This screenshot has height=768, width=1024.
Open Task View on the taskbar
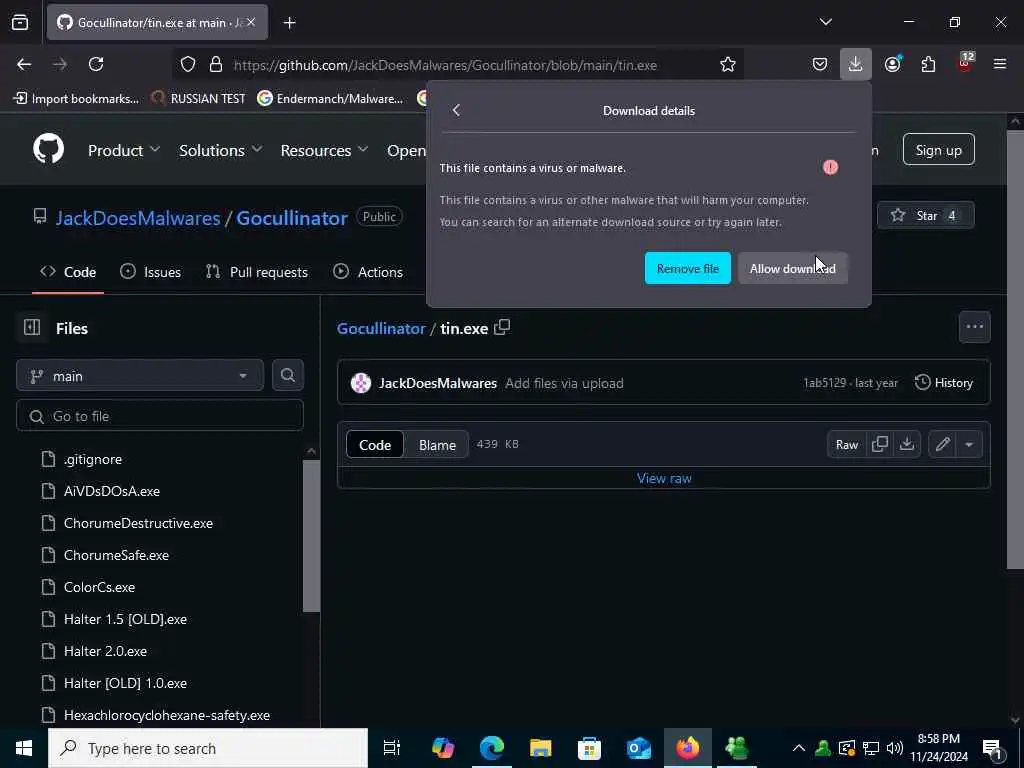[391, 748]
